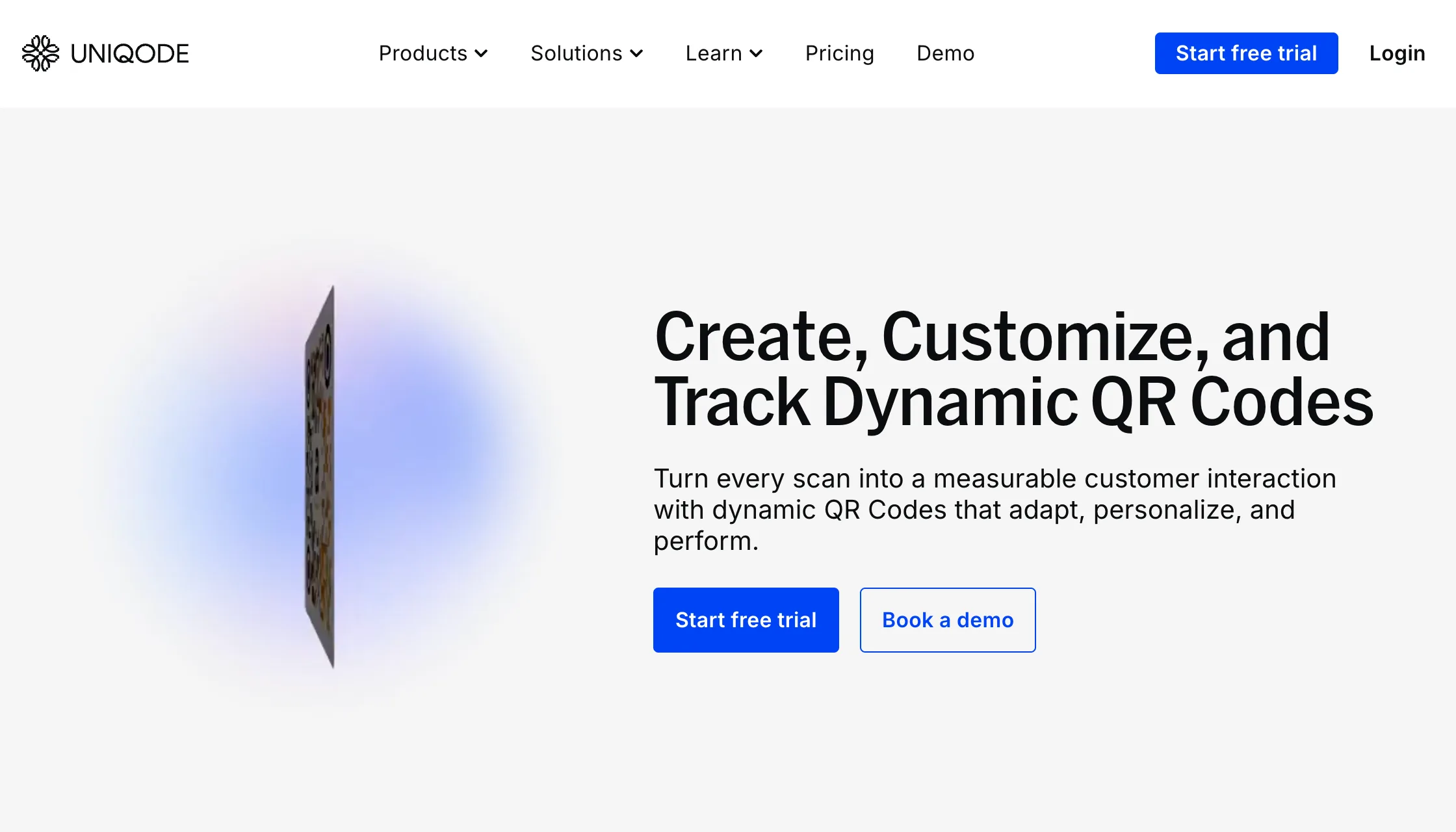Viewport: 1456px width, 832px height.
Task: Click the headline about Dynamic QR Codes
Action: 1014,369
